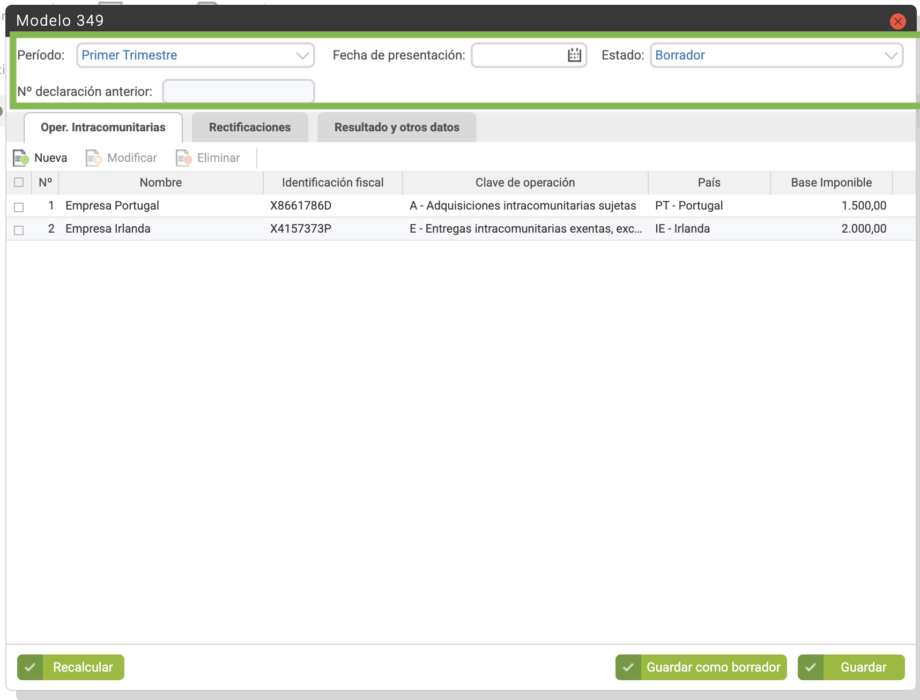Click checkmark icon on Guardar button
The image size is (920, 700).
click(x=811, y=667)
